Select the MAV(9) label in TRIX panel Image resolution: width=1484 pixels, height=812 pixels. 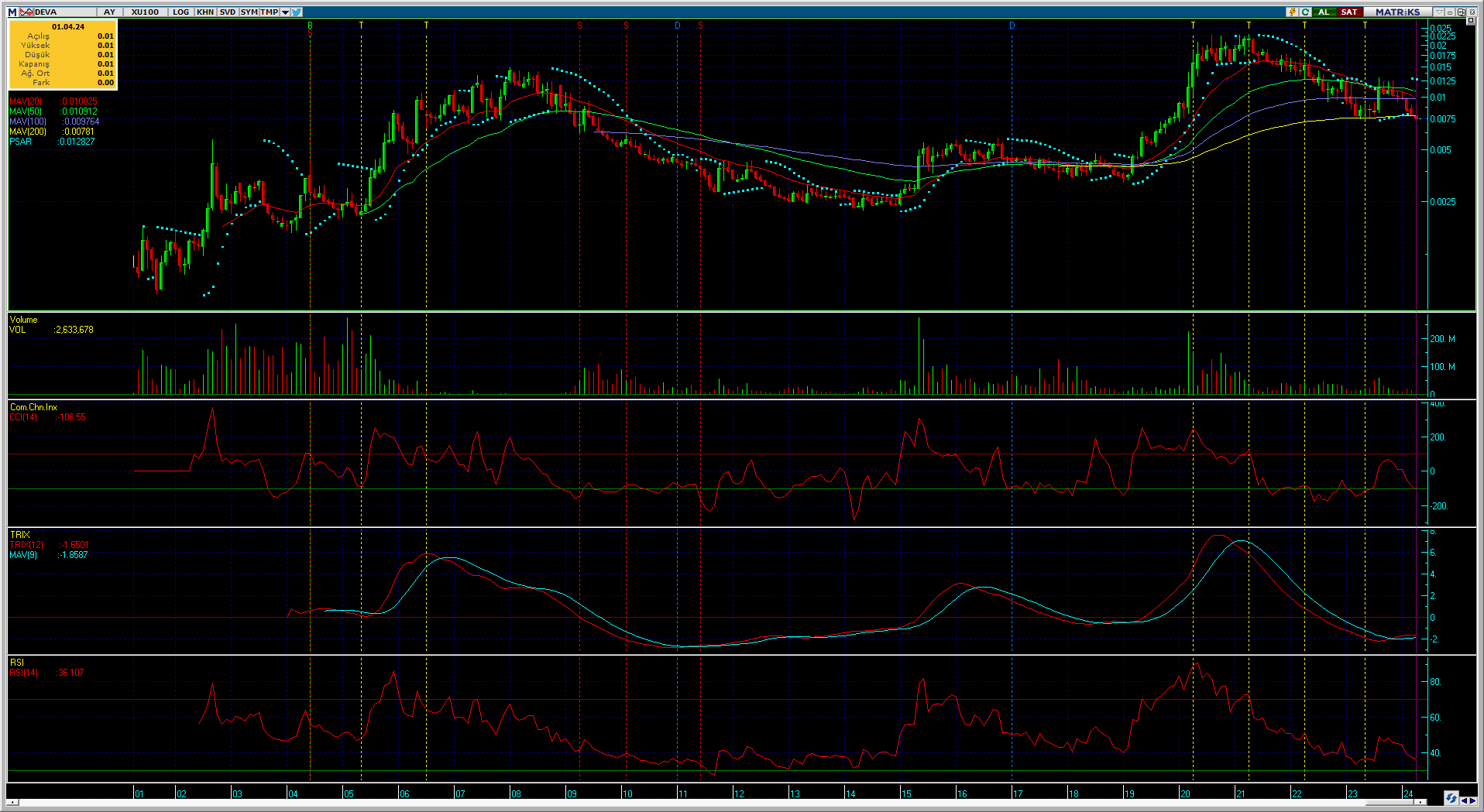click(x=23, y=555)
